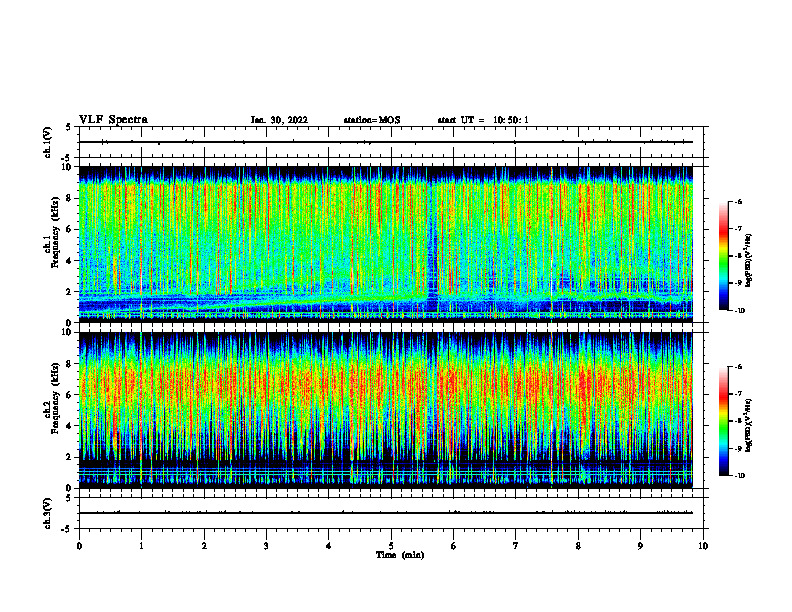792x612 pixels.
Task: Click the ch.1 color bar label "-8"
Action: [x=738, y=256]
